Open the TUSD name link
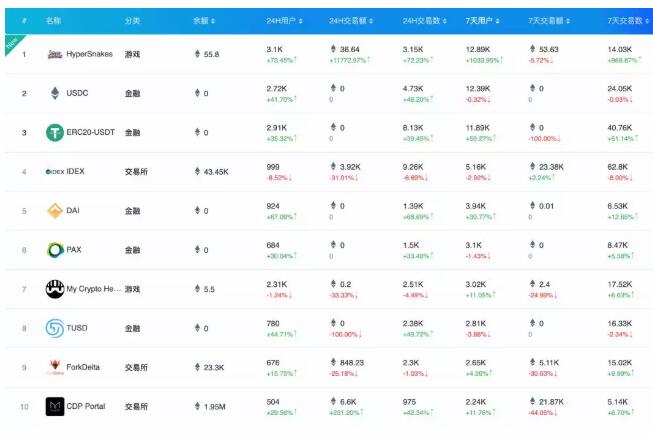653x435 pixels. [77, 328]
